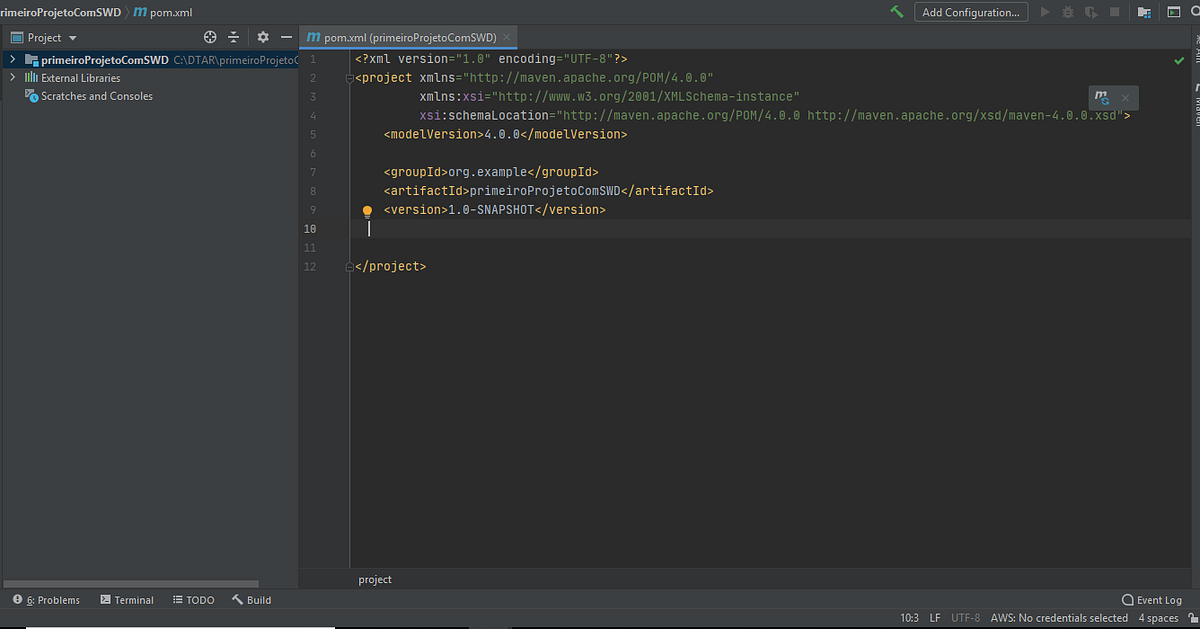Select the crosshair Scroll-to-Source icon in Project panel
The height and width of the screenshot is (629, 1200).
209,36
